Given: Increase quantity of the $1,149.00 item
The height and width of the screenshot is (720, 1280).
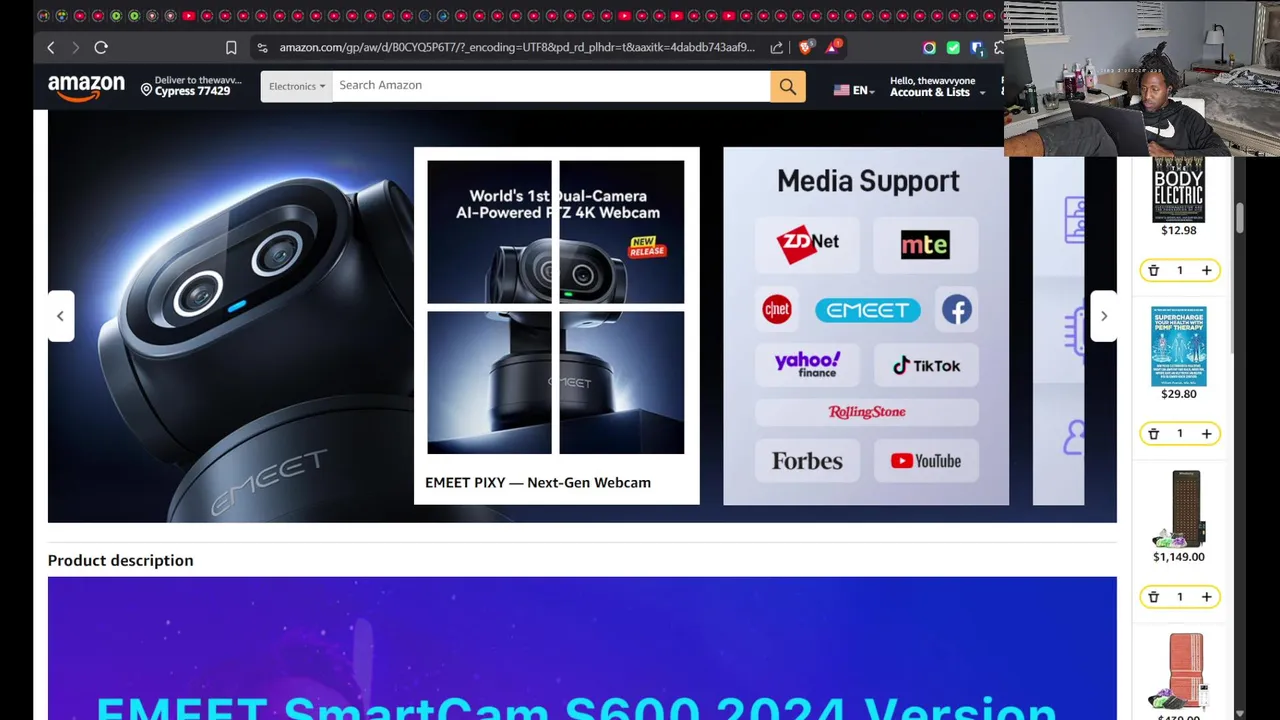Looking at the screenshot, I should tap(1206, 596).
